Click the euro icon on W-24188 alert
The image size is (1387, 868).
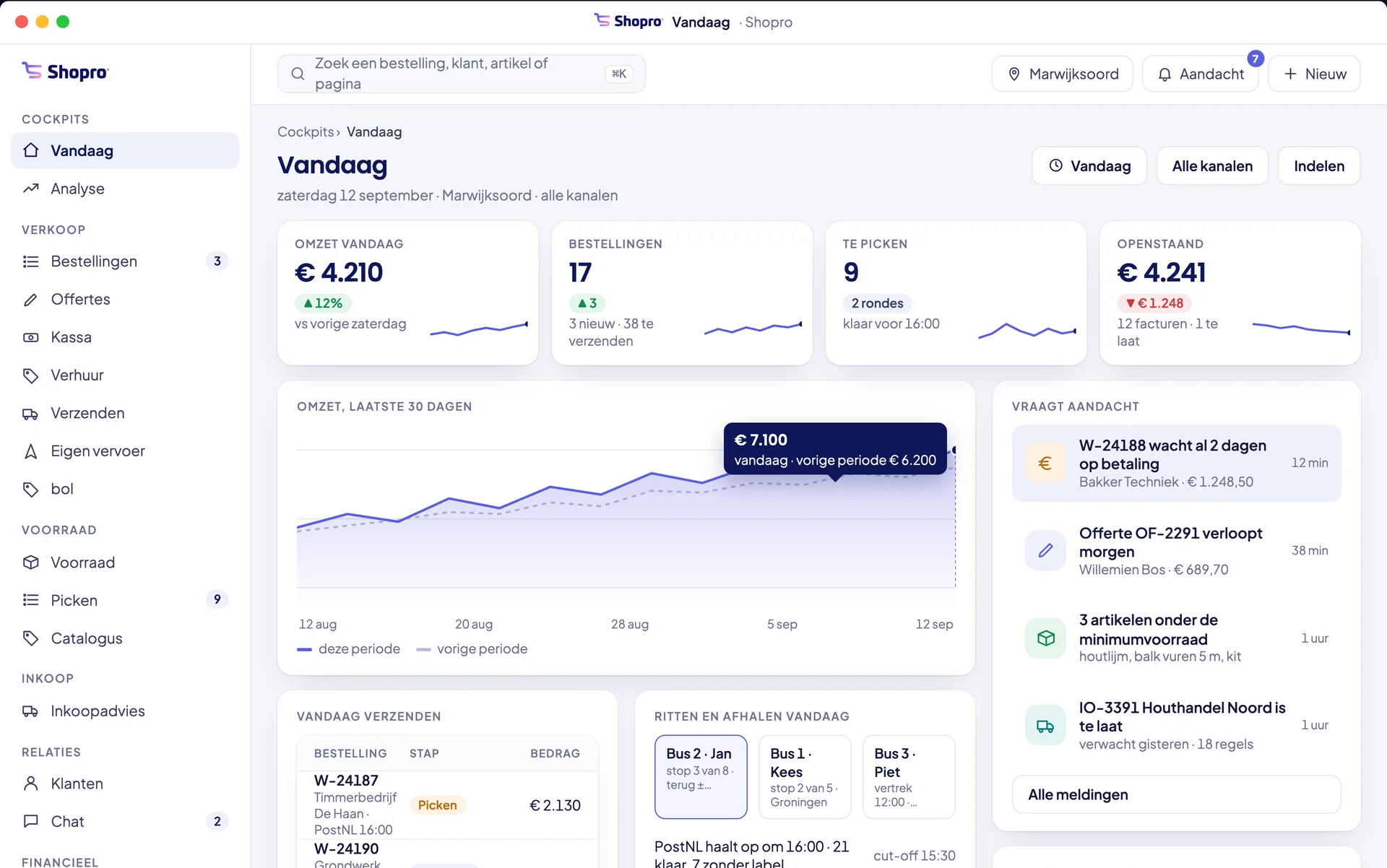[x=1045, y=463]
